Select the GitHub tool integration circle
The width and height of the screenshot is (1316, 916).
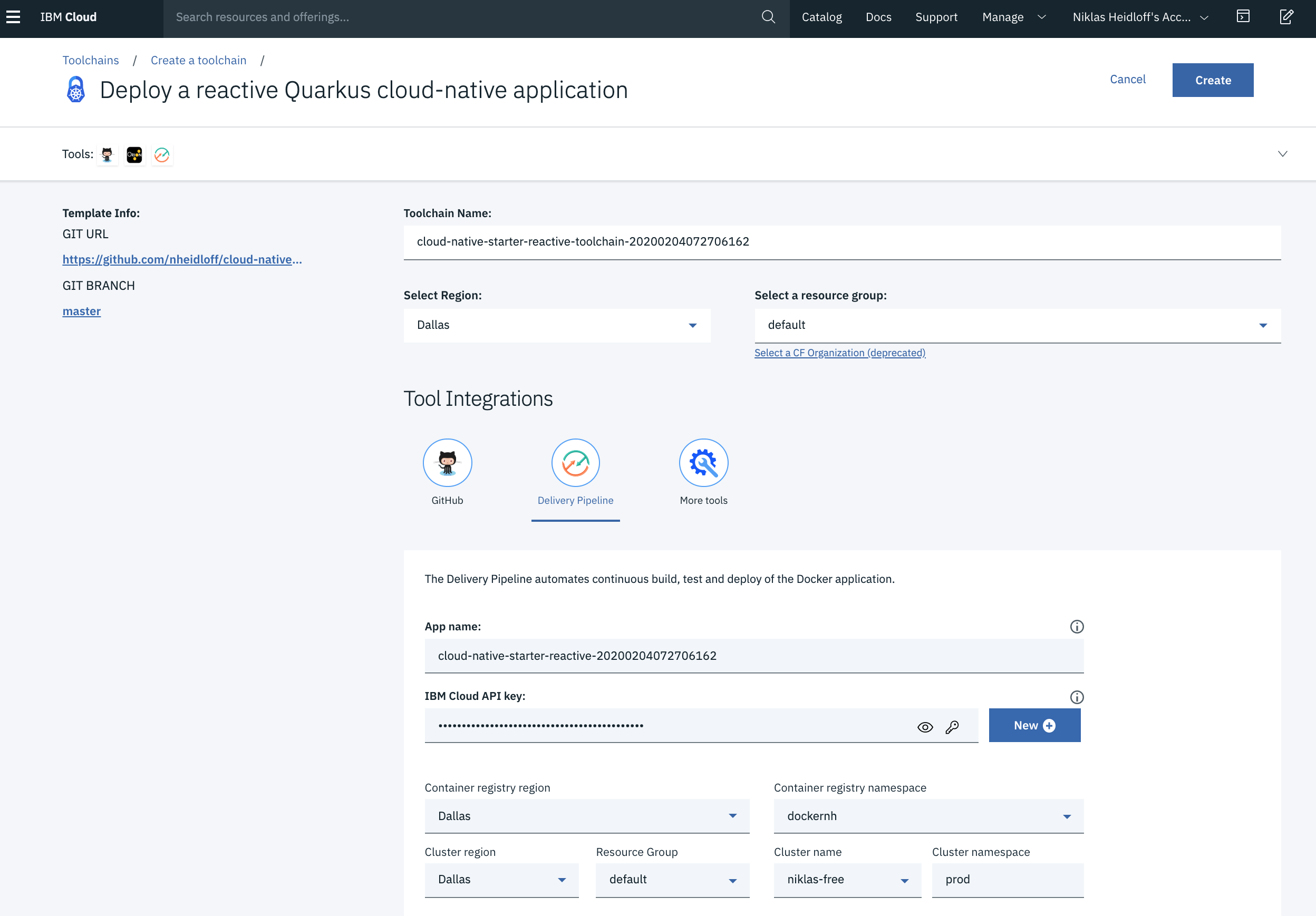click(447, 463)
